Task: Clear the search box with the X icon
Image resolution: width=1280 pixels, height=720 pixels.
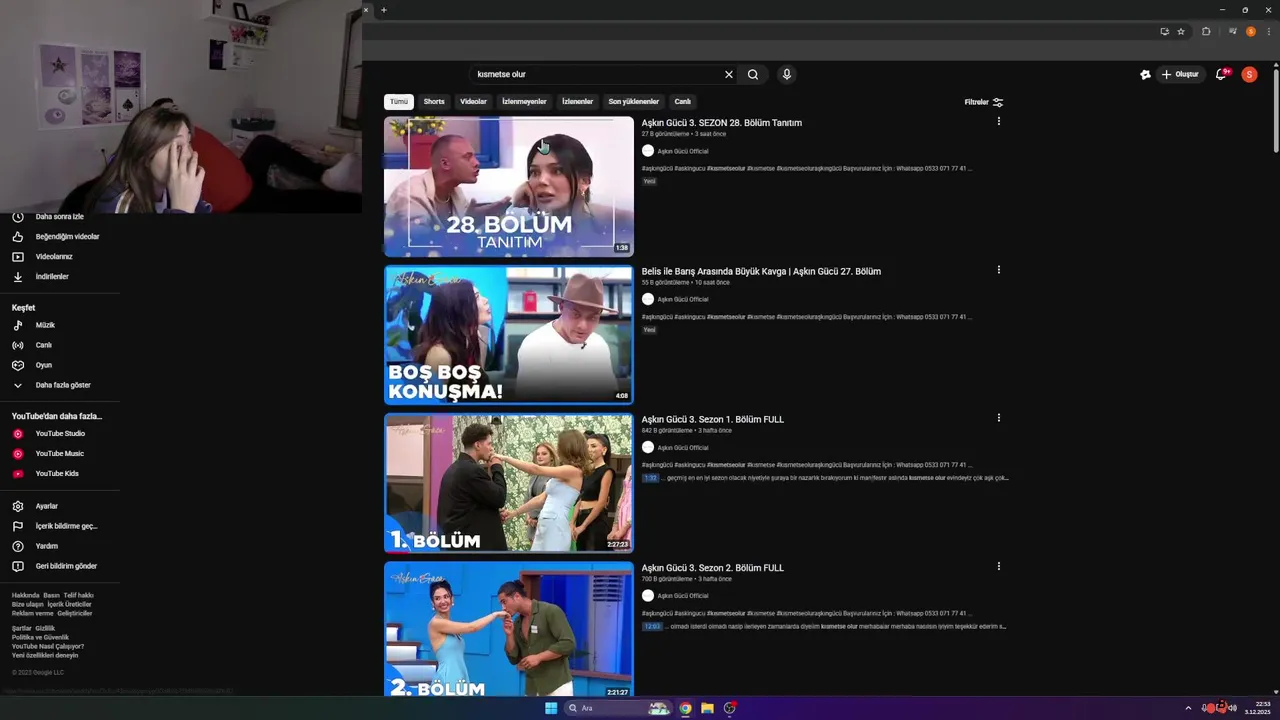Action: click(x=728, y=74)
